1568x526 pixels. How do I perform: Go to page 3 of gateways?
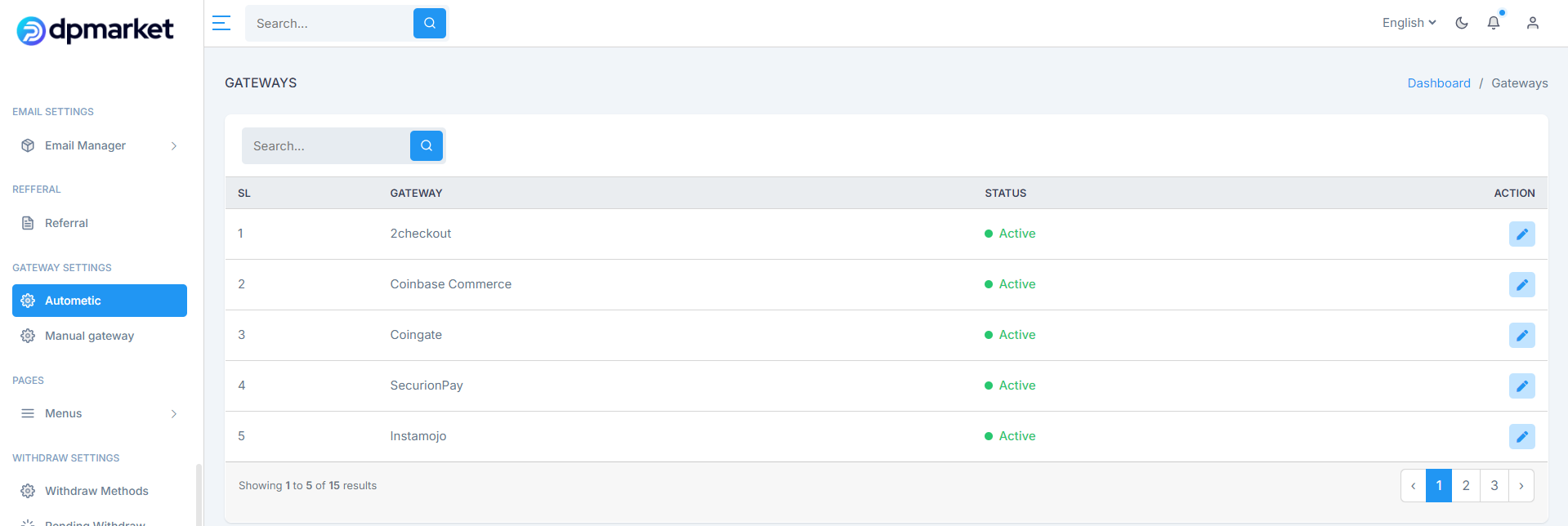(x=1494, y=485)
